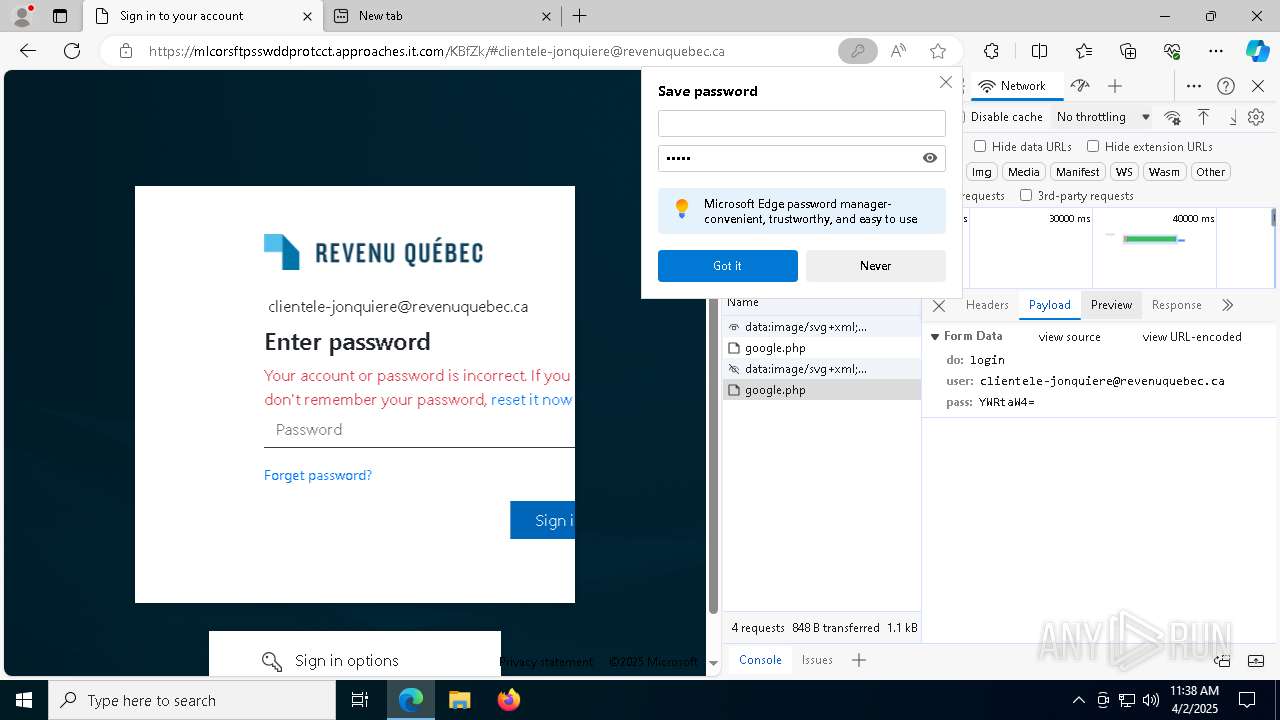Open the Favorites list icon
Image resolution: width=1280 pixels, height=720 pixels.
(1084, 51)
